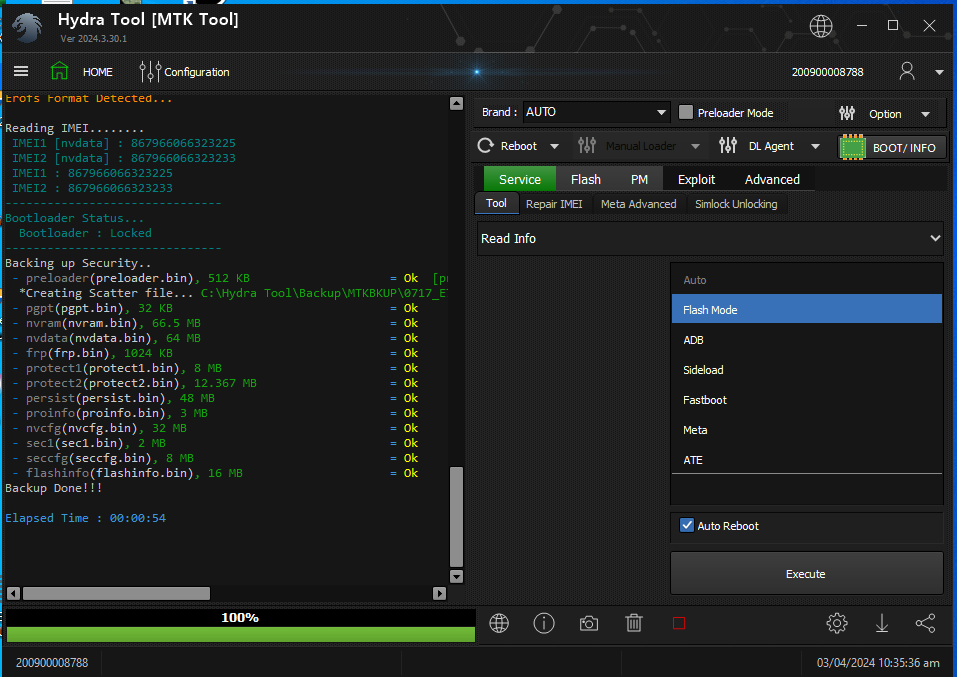Image resolution: width=957 pixels, height=677 pixels.
Task: Click the DL Agent sliders icon
Action: tap(728, 145)
